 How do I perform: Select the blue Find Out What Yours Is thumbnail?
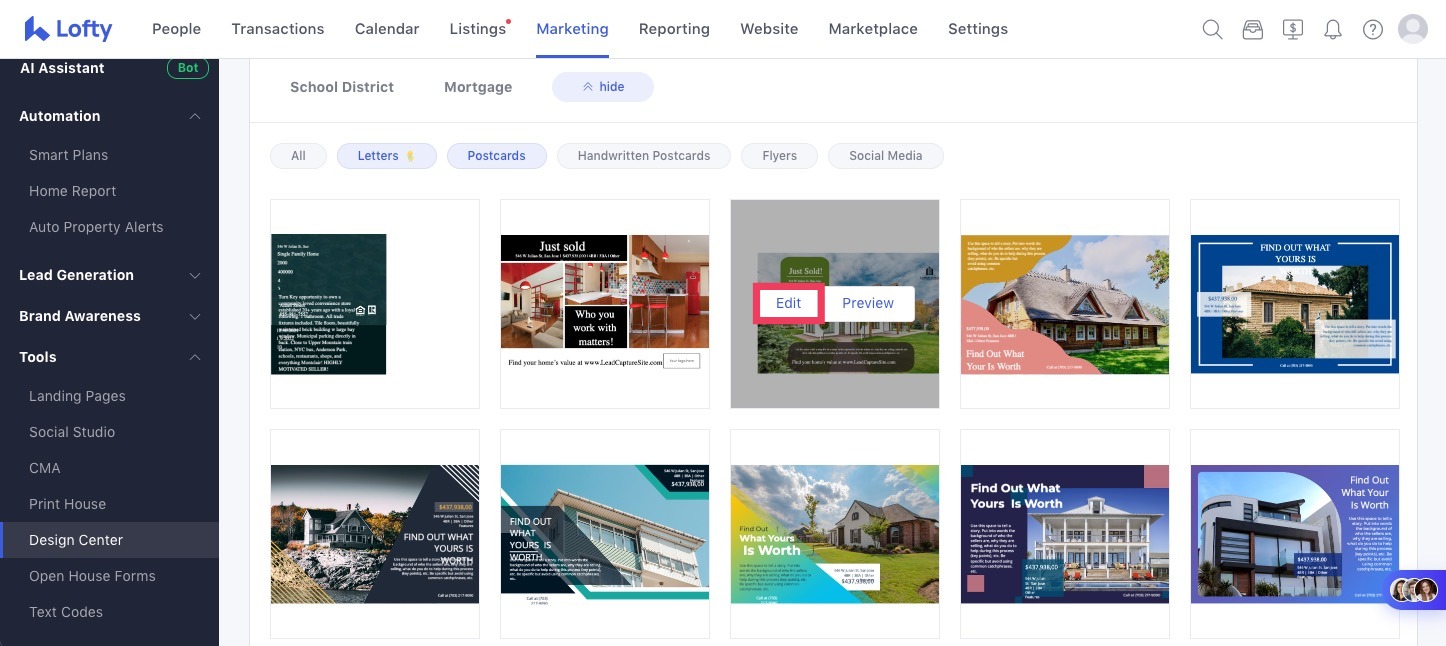coord(1294,304)
